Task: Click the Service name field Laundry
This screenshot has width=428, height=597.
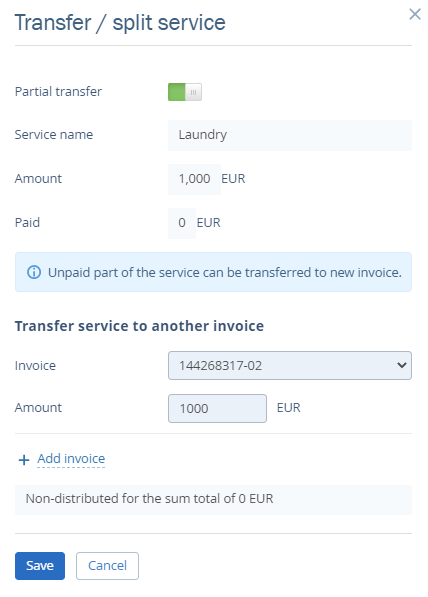Action: click(x=290, y=135)
